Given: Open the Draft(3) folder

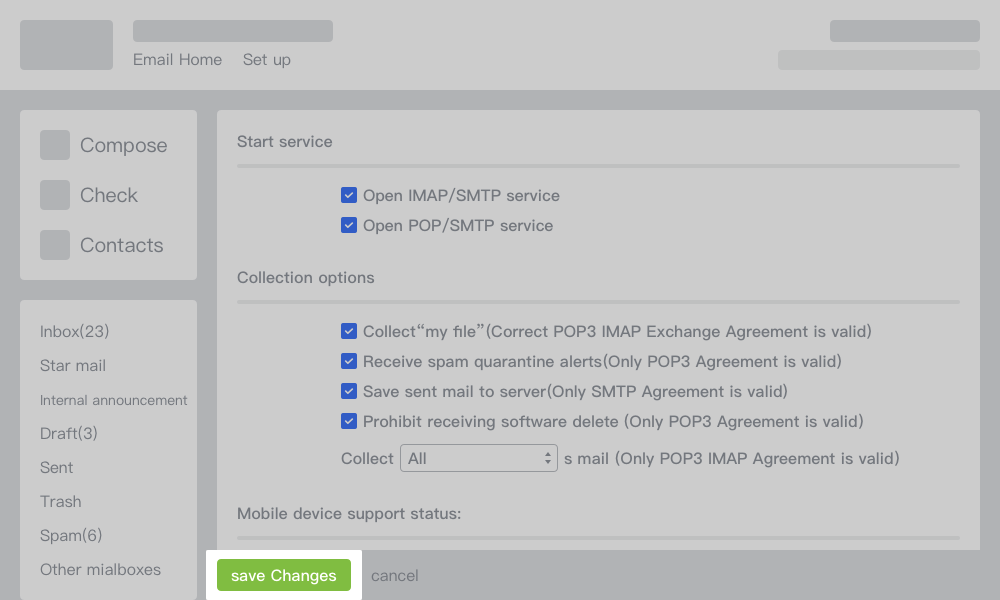Looking at the screenshot, I should click(69, 434).
